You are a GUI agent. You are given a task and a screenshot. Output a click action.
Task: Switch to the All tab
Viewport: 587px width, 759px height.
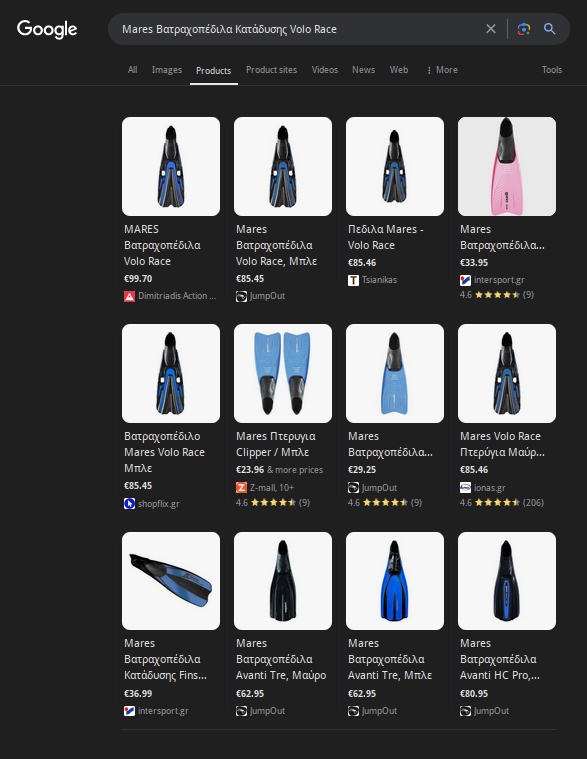[x=133, y=70]
